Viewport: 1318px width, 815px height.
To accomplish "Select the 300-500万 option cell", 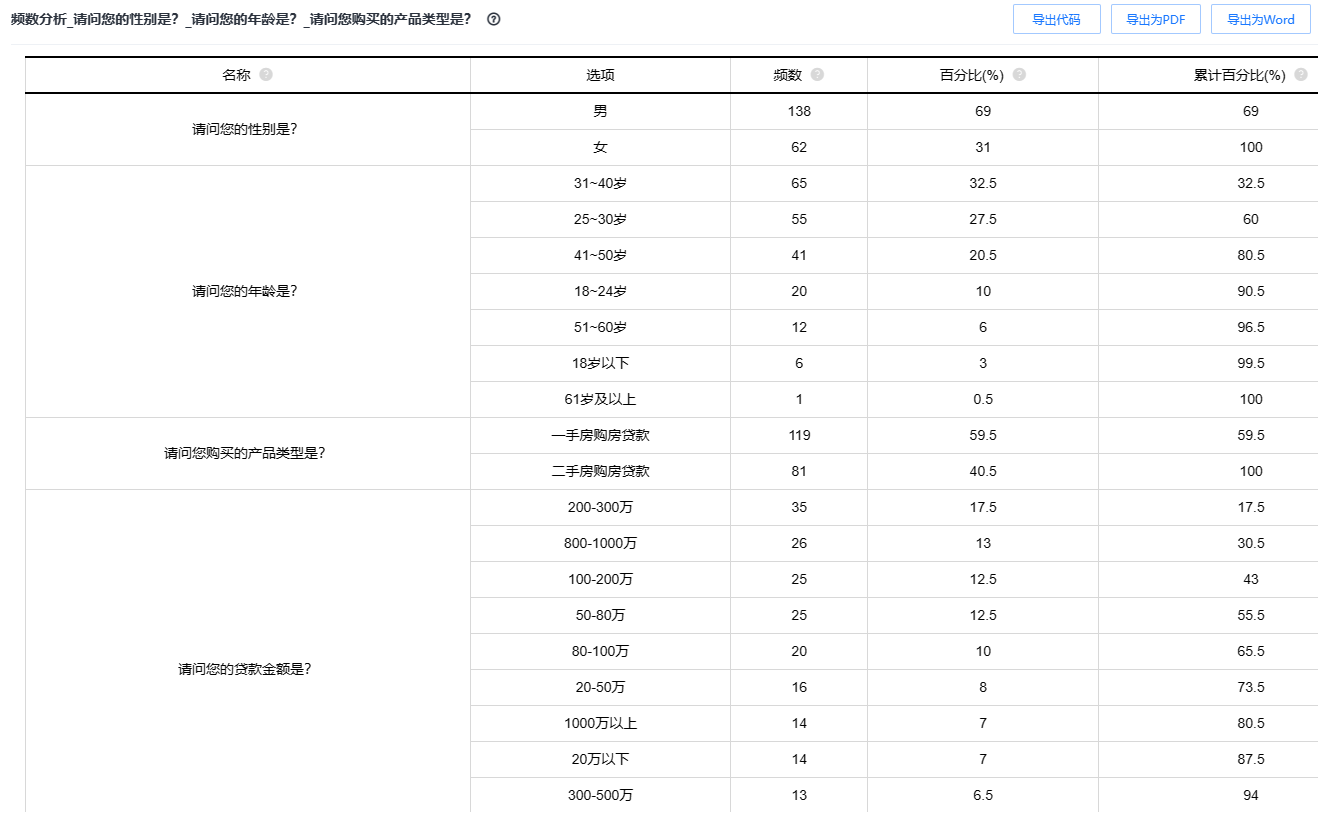I will pyautogui.click(x=600, y=795).
